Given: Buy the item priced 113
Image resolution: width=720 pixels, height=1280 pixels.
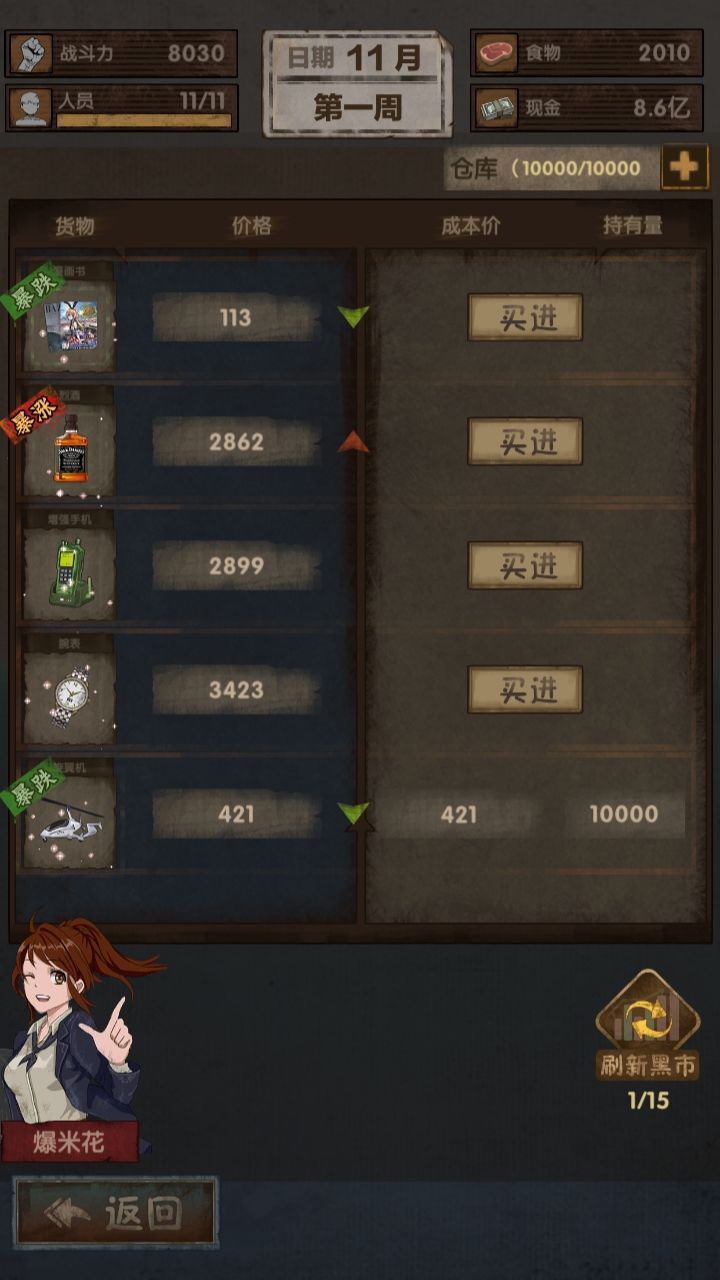Looking at the screenshot, I should click(525, 318).
